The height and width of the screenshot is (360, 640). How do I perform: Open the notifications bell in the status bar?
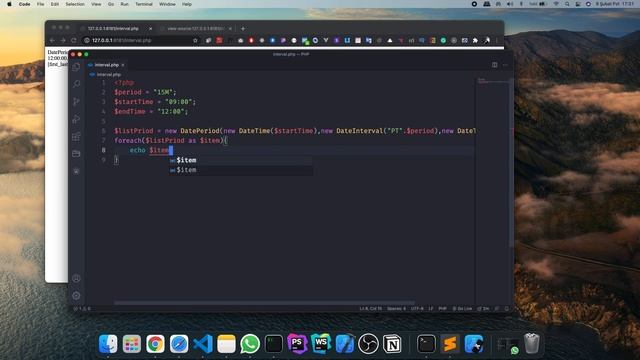pos(507,309)
